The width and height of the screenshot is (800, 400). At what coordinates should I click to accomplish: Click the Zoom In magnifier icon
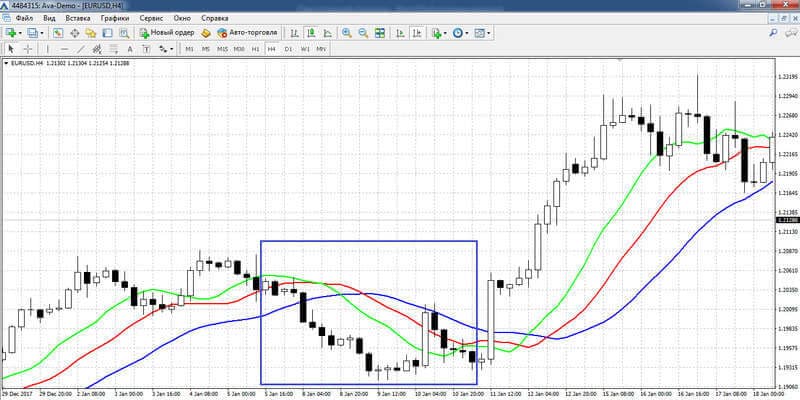pyautogui.click(x=347, y=33)
